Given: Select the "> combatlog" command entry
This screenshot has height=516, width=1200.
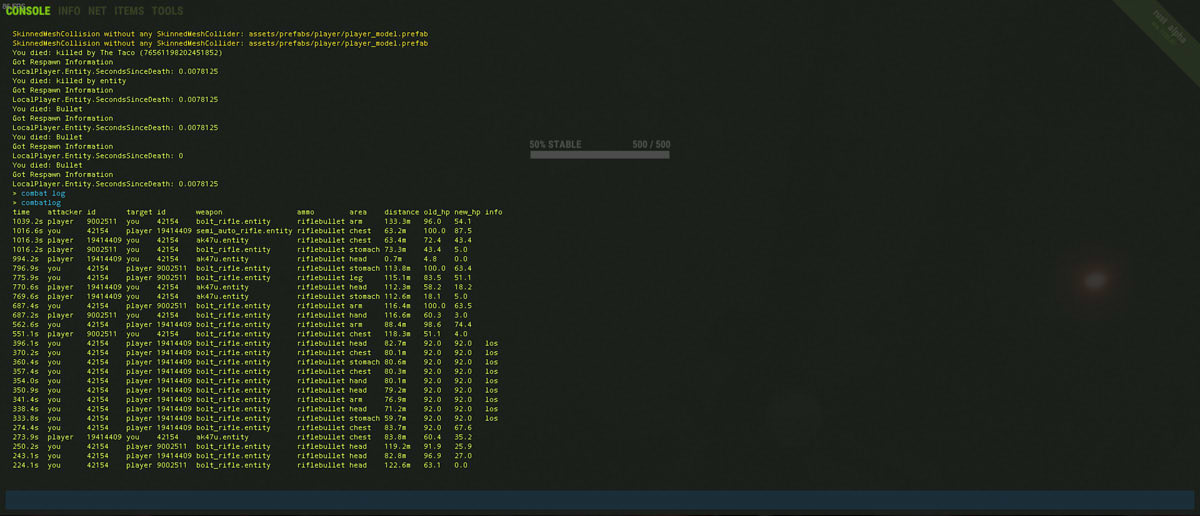Looking at the screenshot, I should [x=41, y=203].
